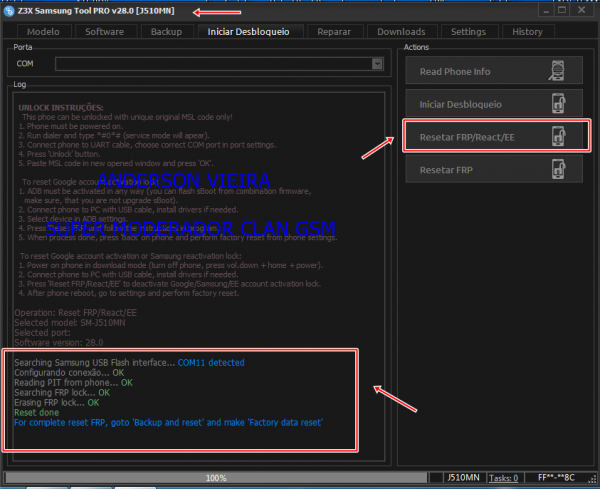Open the Settings tab

click(x=468, y=31)
